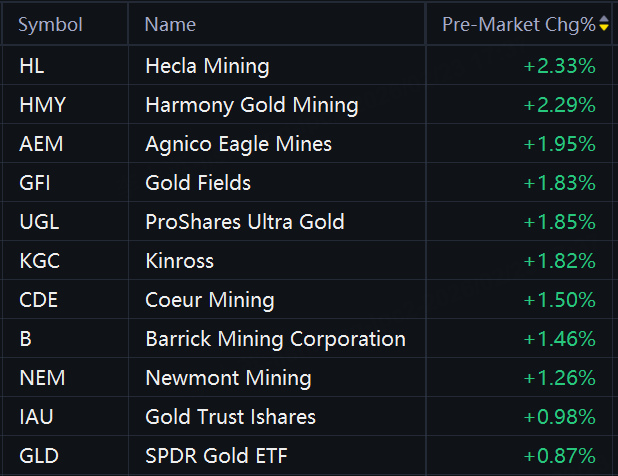Sort by the Pre-Market Chg% column header
The width and height of the screenshot is (618, 476).
(518, 25)
